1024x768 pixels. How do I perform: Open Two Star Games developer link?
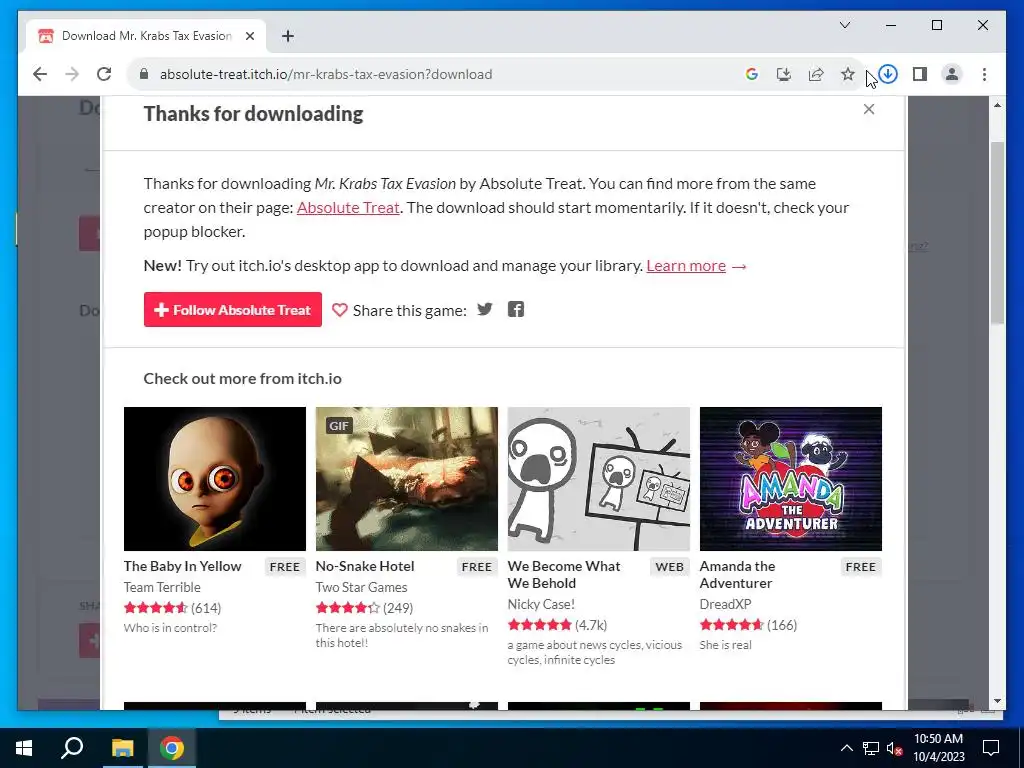click(x=361, y=587)
